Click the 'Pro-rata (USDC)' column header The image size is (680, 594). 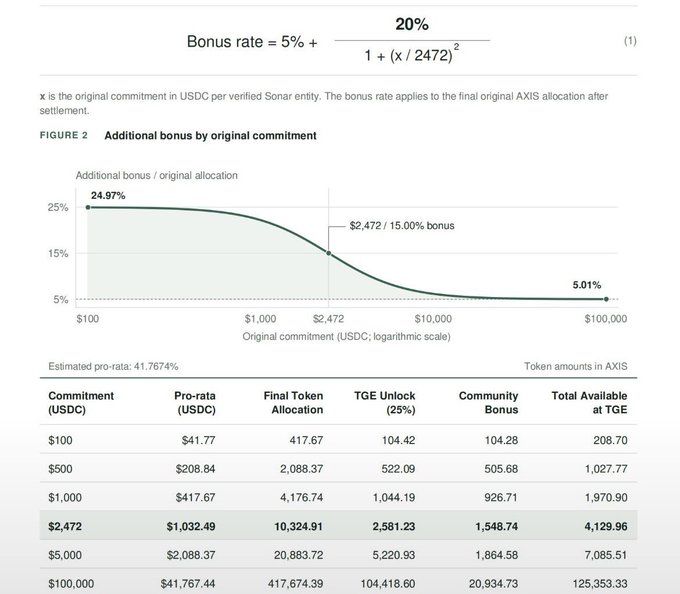click(x=195, y=402)
